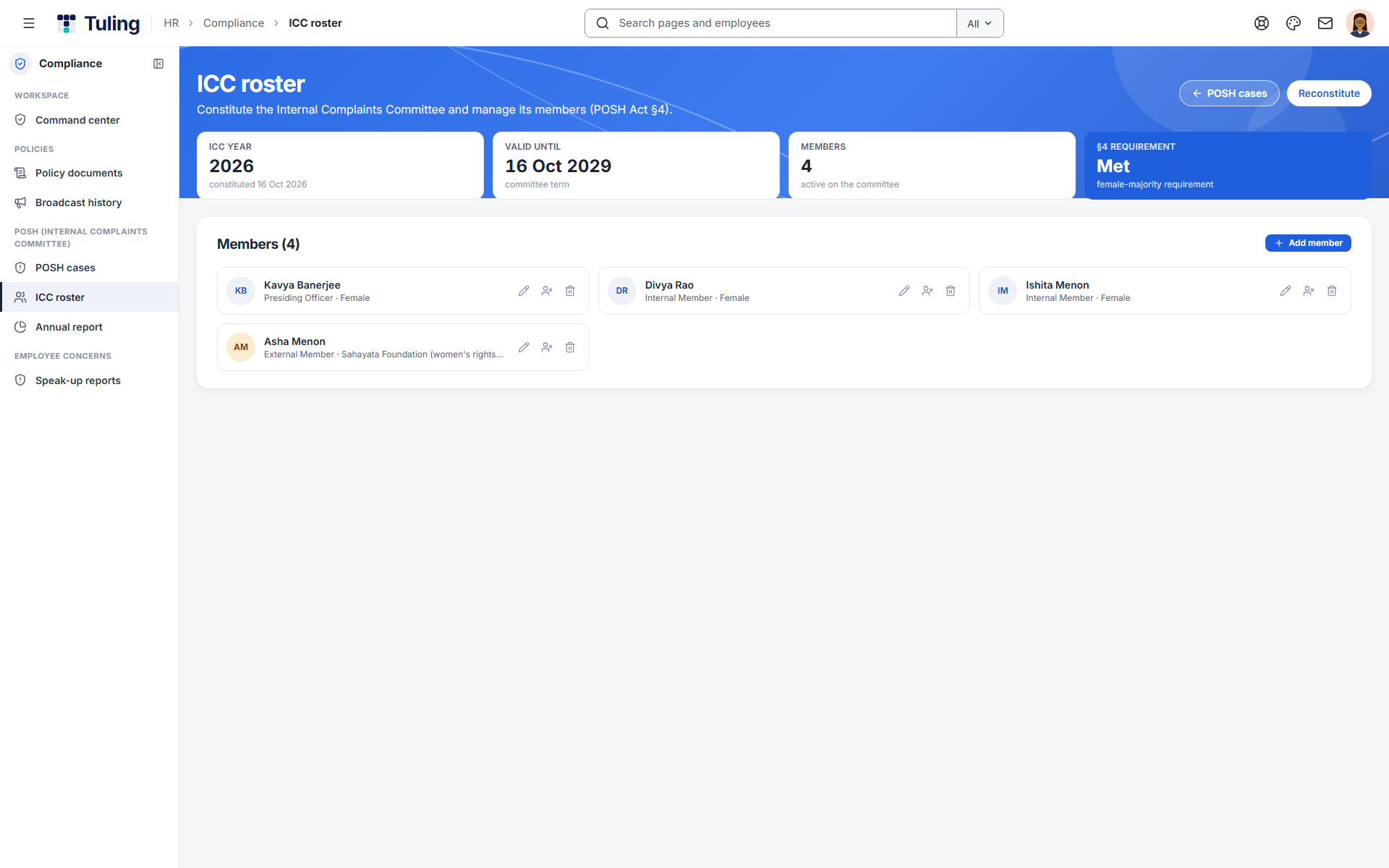
Task: Delete Ishita Menon from roster
Action: (1332, 291)
